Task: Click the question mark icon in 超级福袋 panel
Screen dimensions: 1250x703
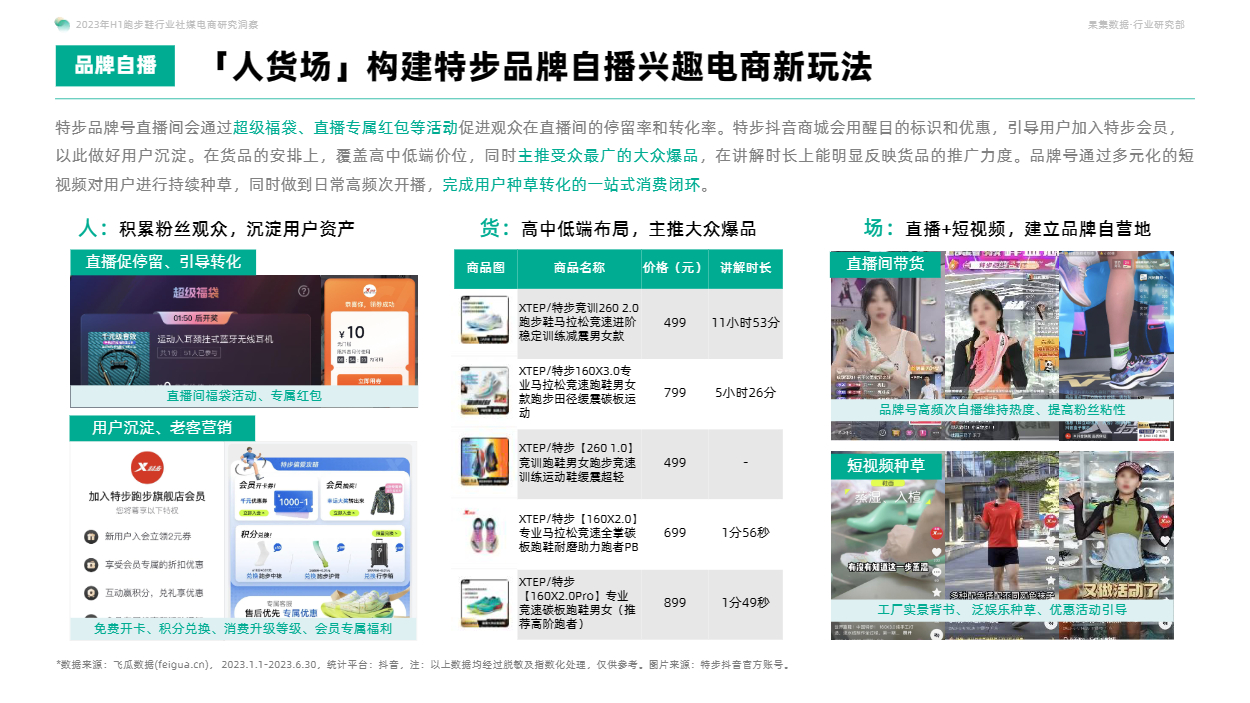Action: click(x=304, y=292)
